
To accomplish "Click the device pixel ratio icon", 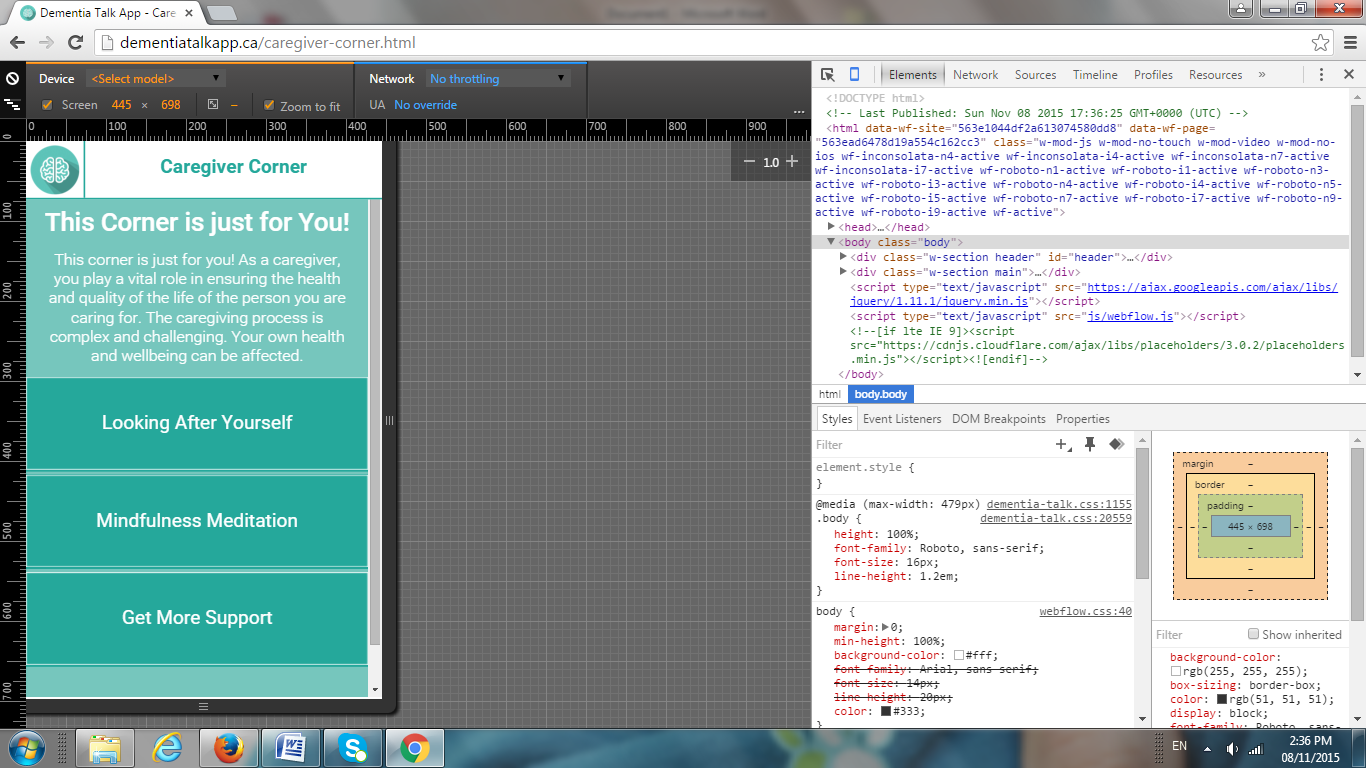I will [x=213, y=105].
